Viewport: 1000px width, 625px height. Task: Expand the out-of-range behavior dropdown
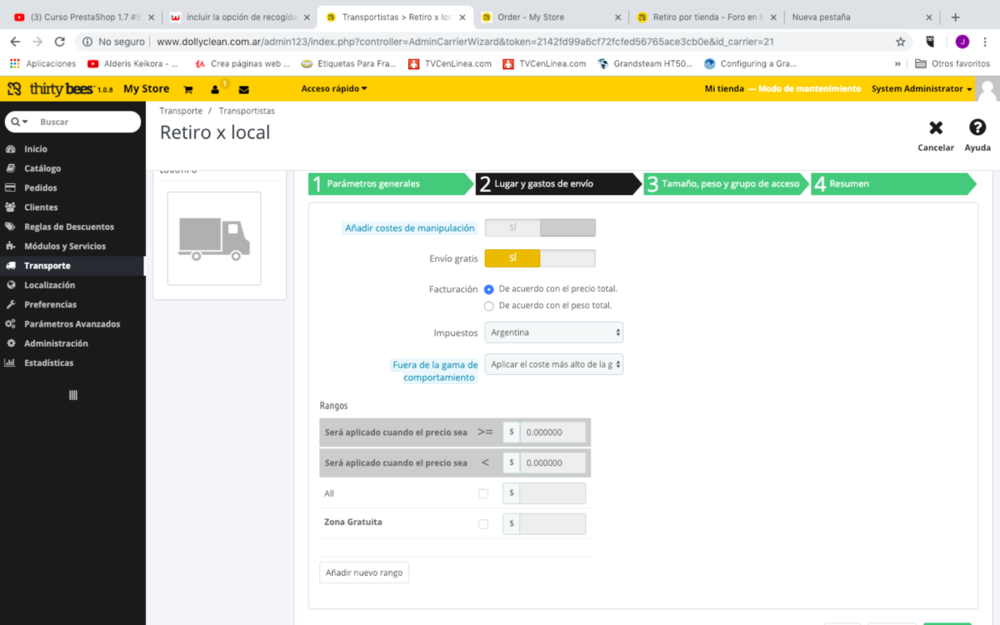tap(553, 365)
